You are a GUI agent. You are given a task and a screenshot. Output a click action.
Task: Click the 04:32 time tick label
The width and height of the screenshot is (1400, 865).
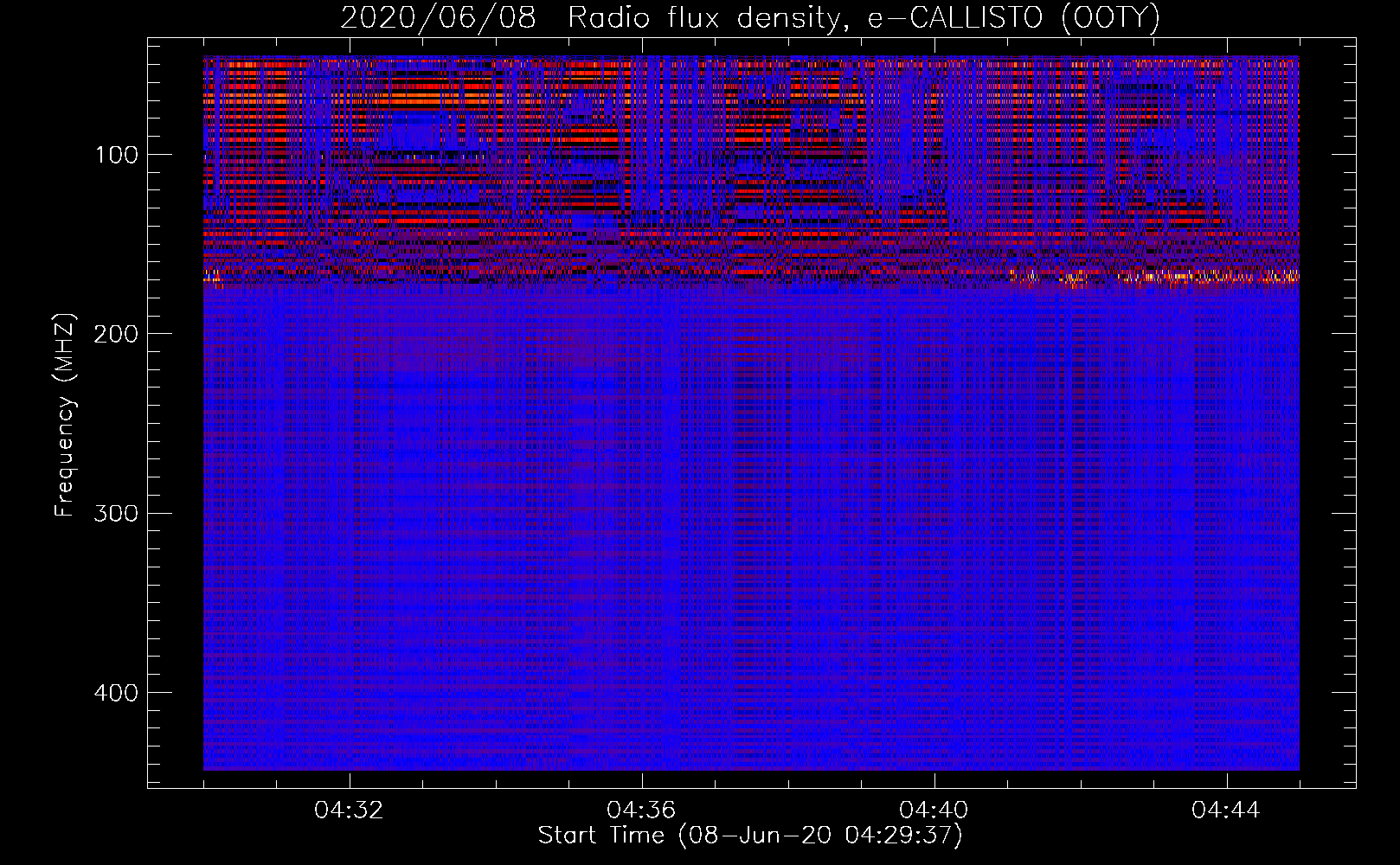350,811
